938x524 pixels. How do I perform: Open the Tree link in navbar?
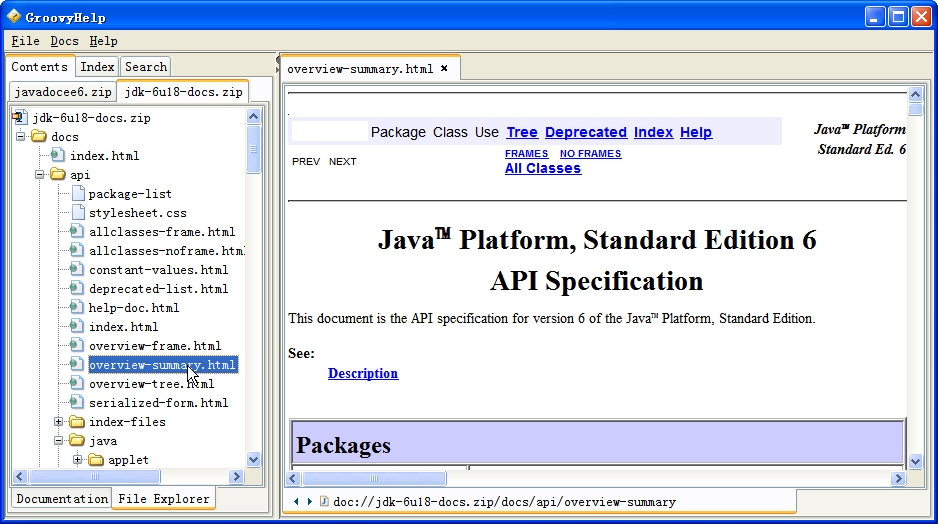[522, 132]
